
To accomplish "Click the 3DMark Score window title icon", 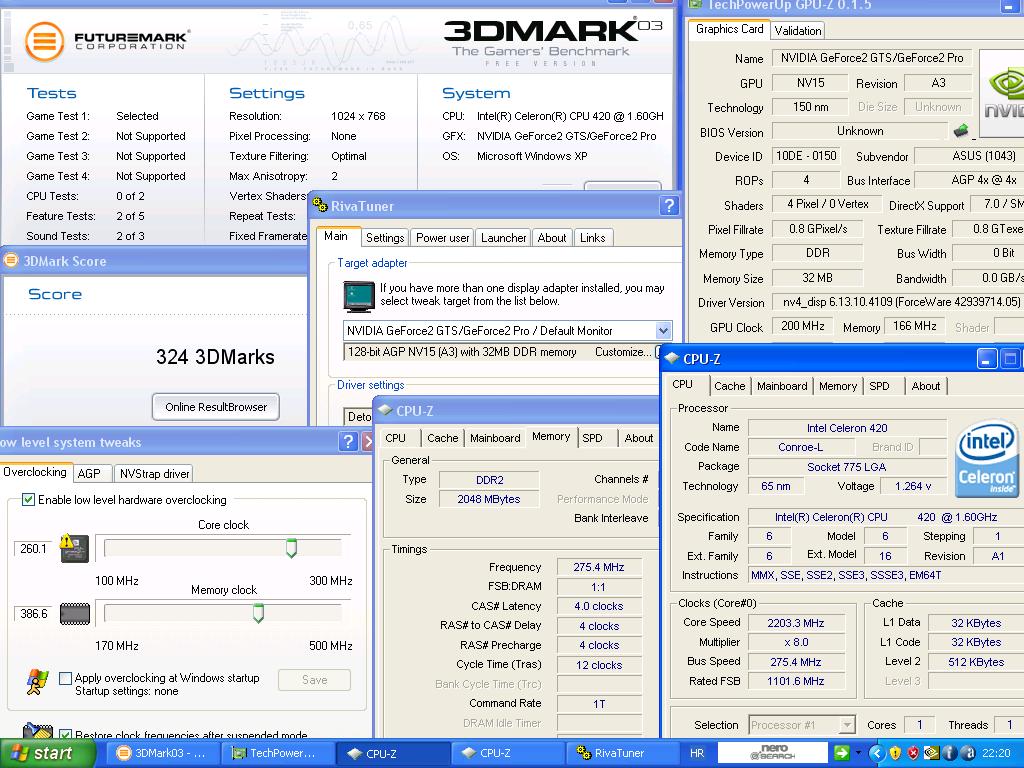I will tap(10, 261).
